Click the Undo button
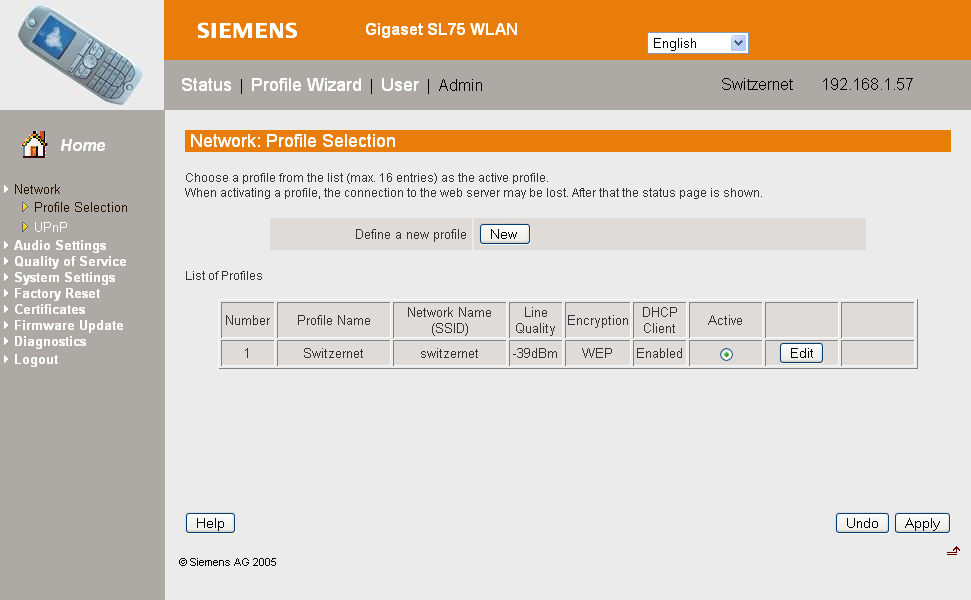971x600 pixels. point(862,523)
